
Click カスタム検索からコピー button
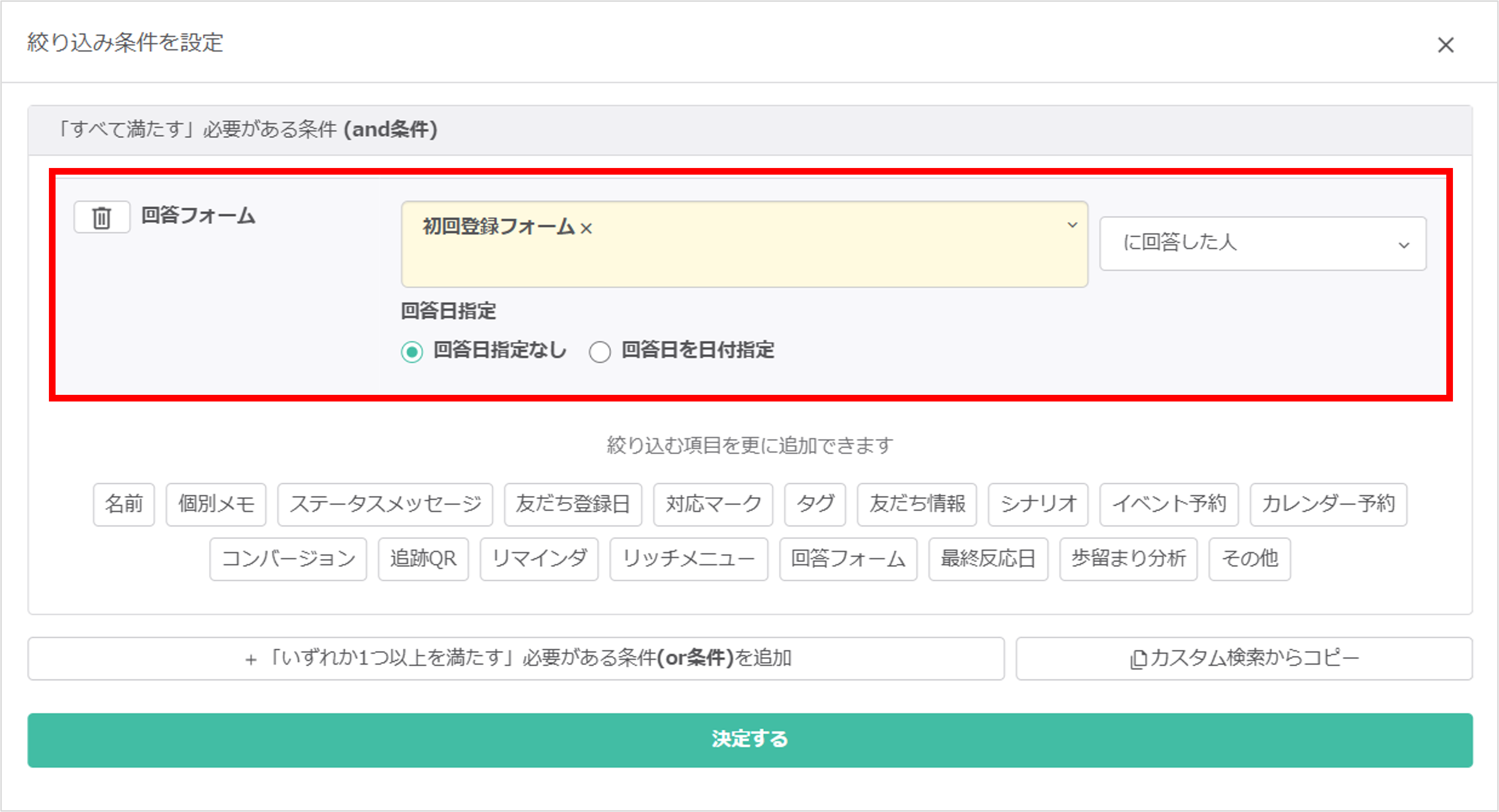pos(1244,658)
